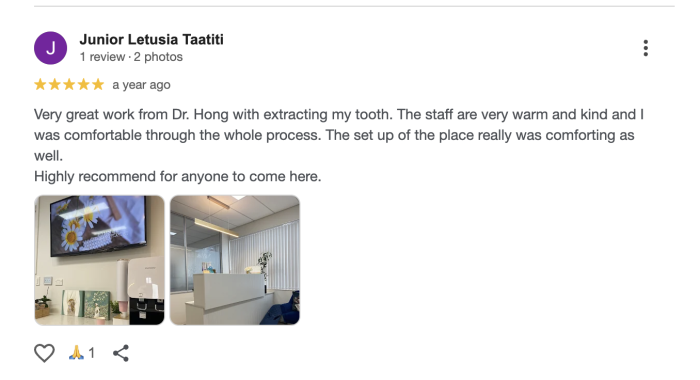Open reviewer name Junior Letusia Taatiti

(x=151, y=39)
